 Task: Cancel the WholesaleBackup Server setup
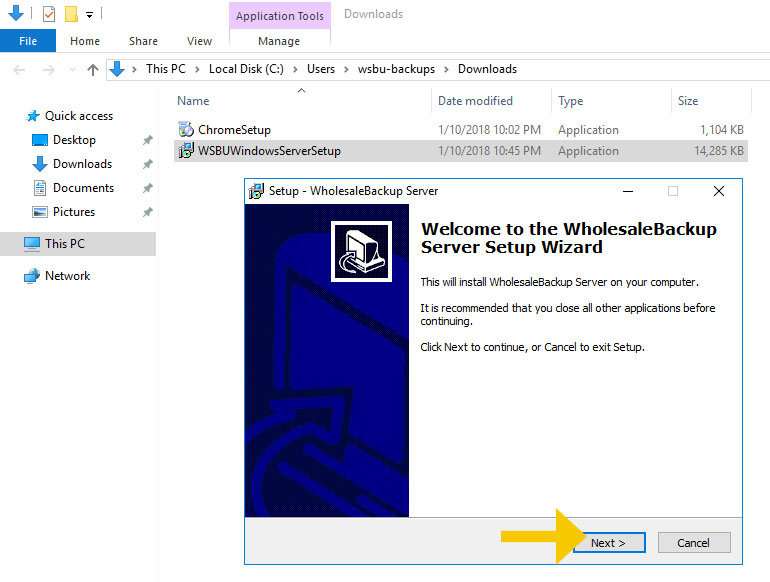tap(693, 543)
